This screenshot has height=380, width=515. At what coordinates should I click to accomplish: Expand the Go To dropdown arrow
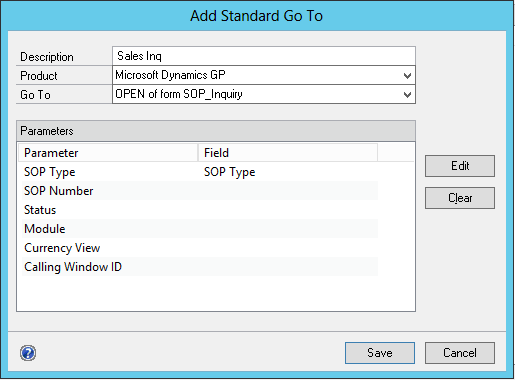coord(407,94)
